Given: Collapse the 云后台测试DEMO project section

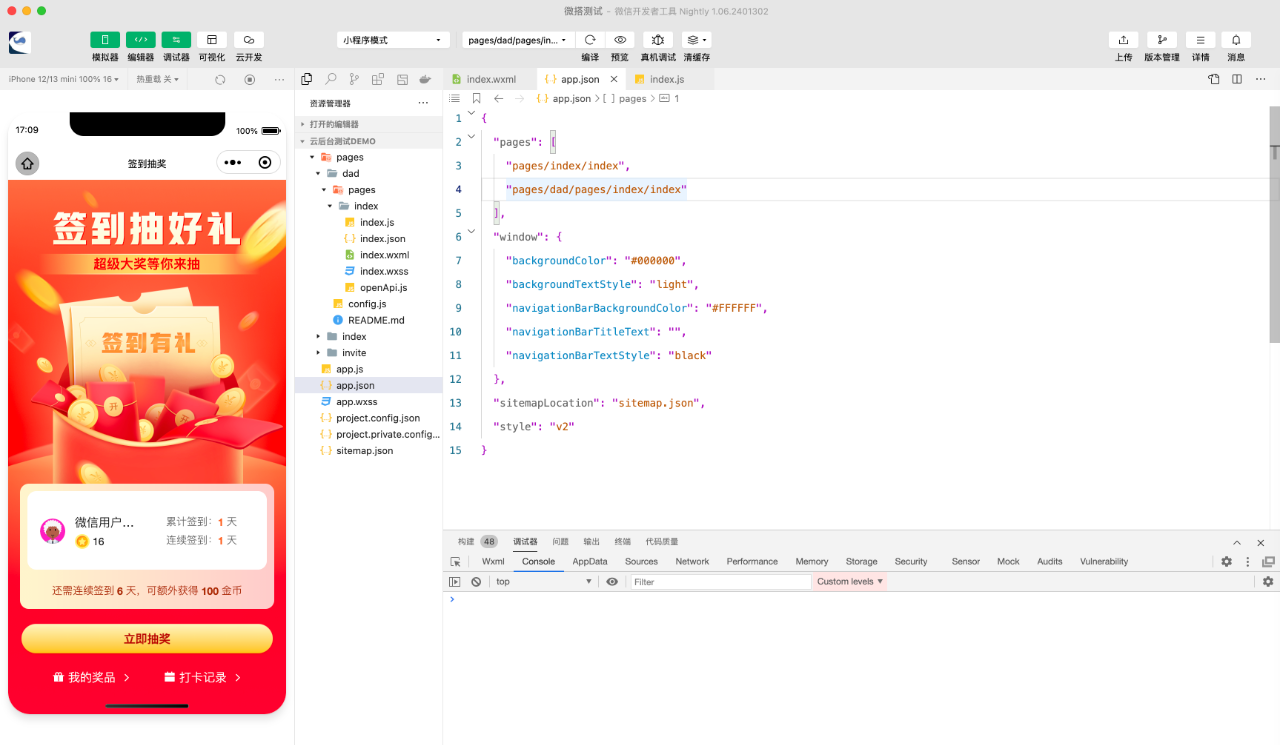Looking at the screenshot, I should pyautogui.click(x=369, y=141).
